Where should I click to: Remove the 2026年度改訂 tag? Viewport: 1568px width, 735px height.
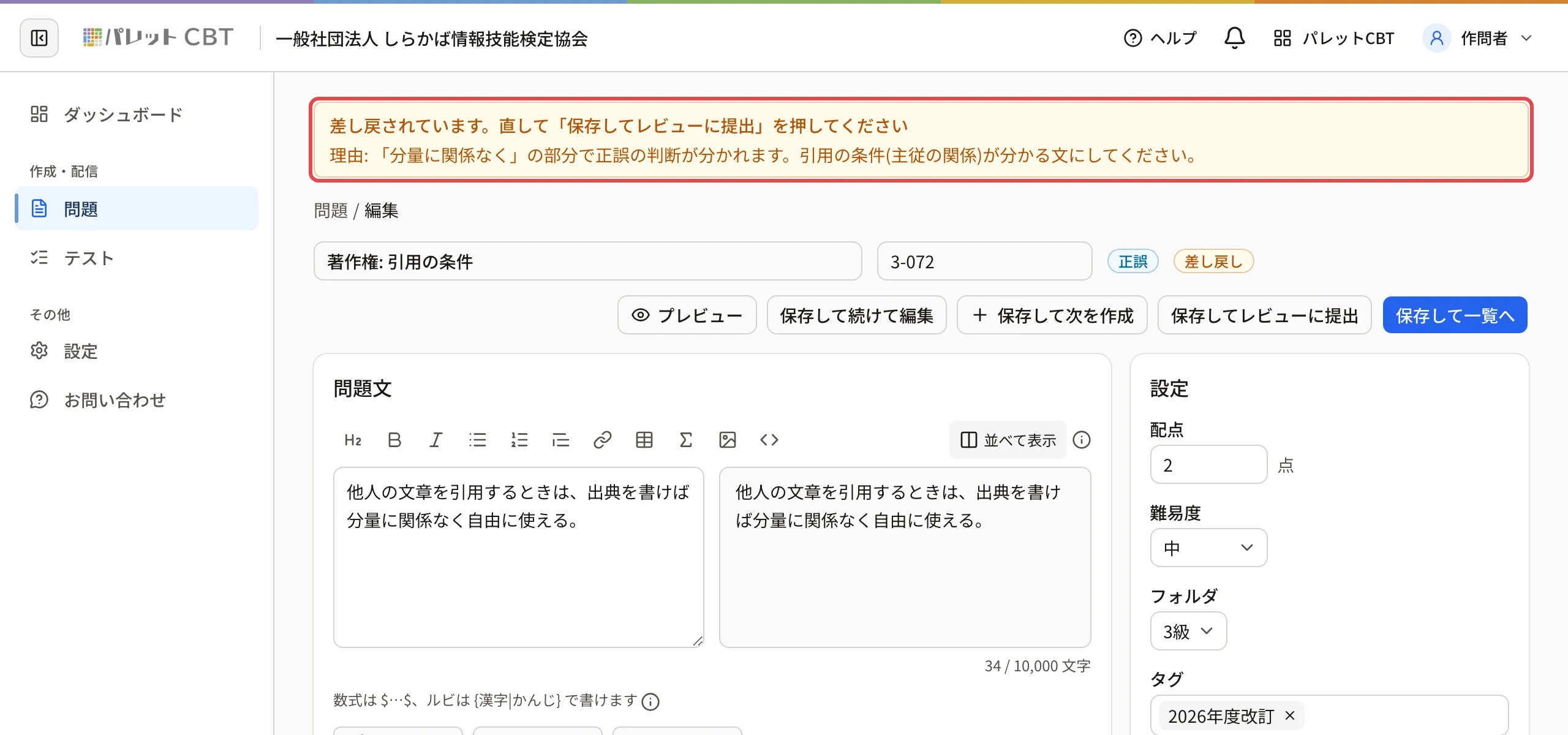(x=1290, y=715)
